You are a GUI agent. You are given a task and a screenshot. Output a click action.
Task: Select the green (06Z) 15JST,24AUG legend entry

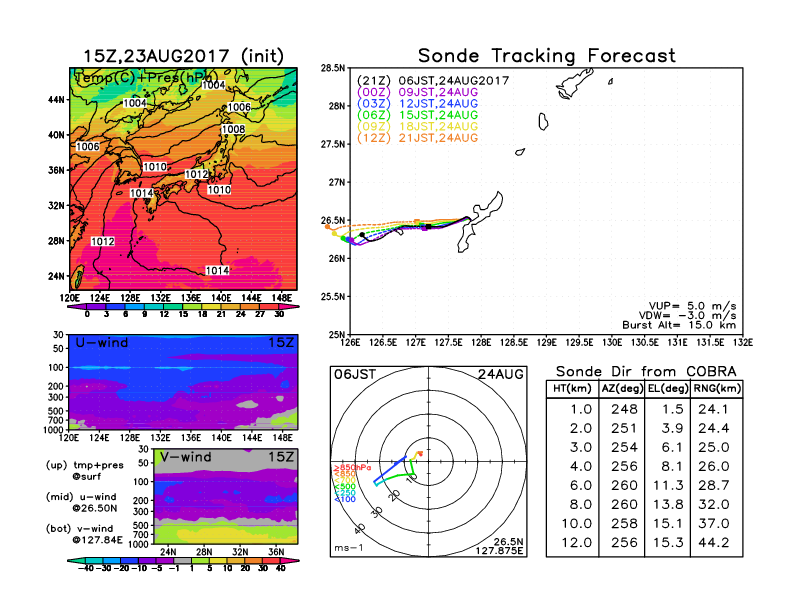pos(417,115)
